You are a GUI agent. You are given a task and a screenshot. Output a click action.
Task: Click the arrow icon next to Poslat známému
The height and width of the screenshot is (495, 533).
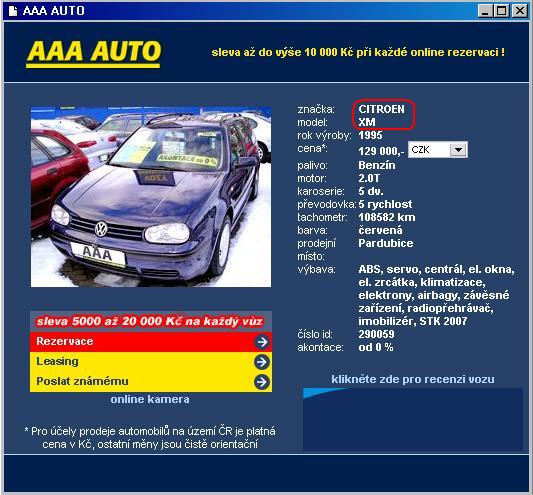pos(262,382)
